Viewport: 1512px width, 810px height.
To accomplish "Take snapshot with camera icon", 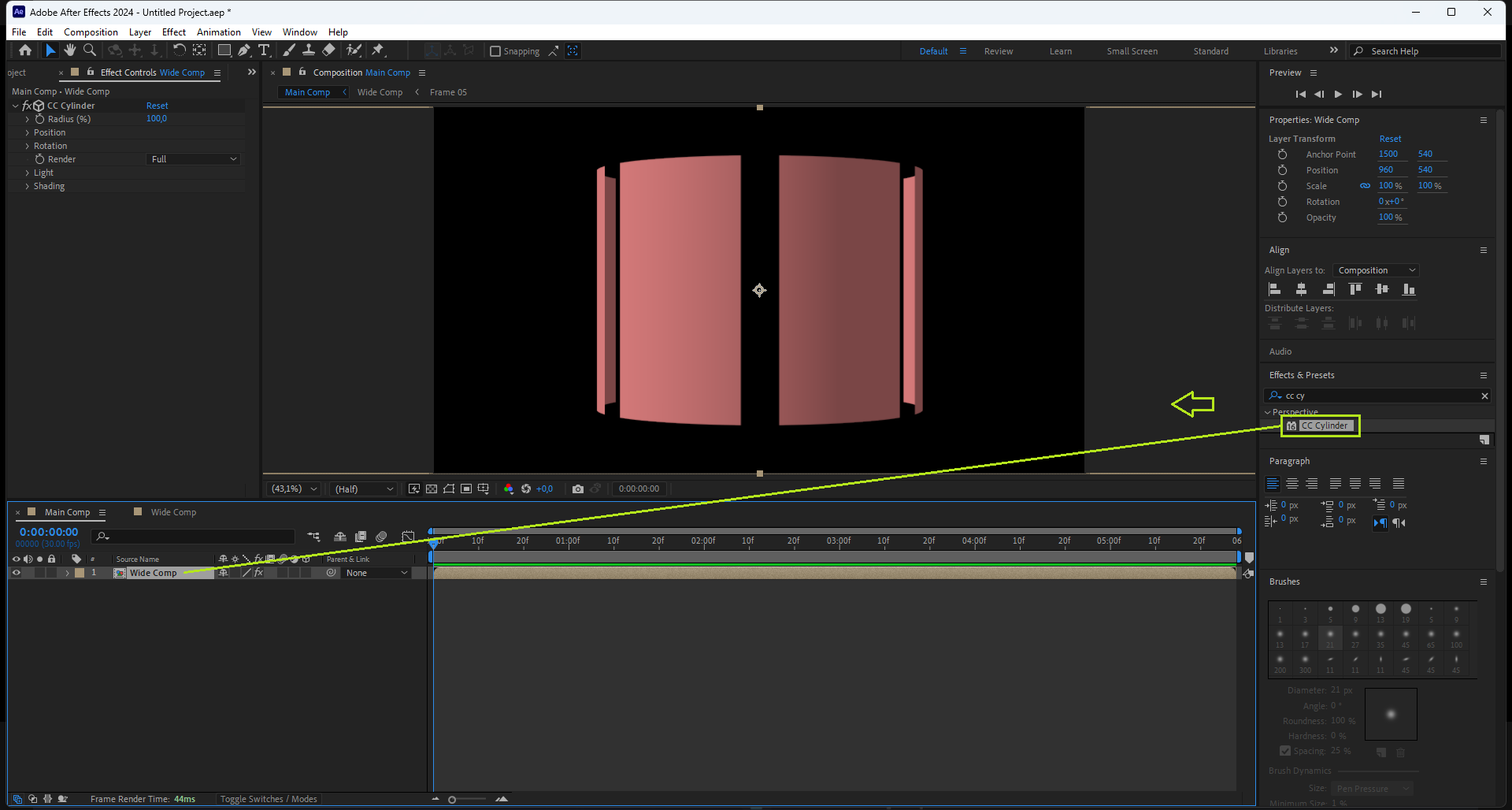I will coord(578,489).
